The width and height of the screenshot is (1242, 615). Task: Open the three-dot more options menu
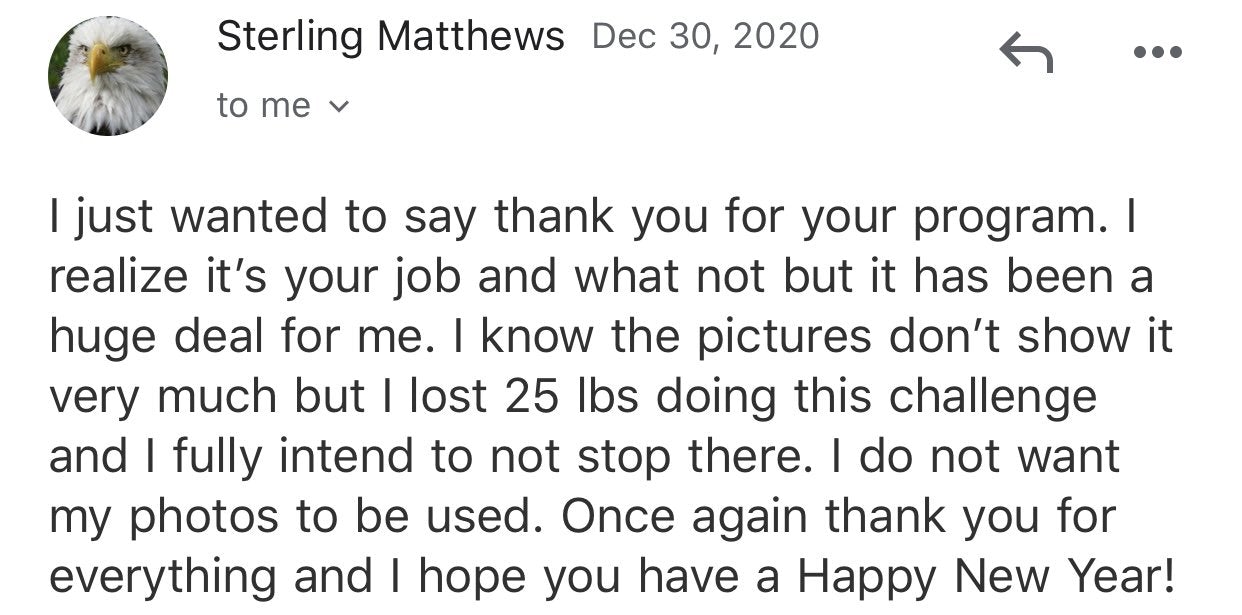pos(1157,51)
